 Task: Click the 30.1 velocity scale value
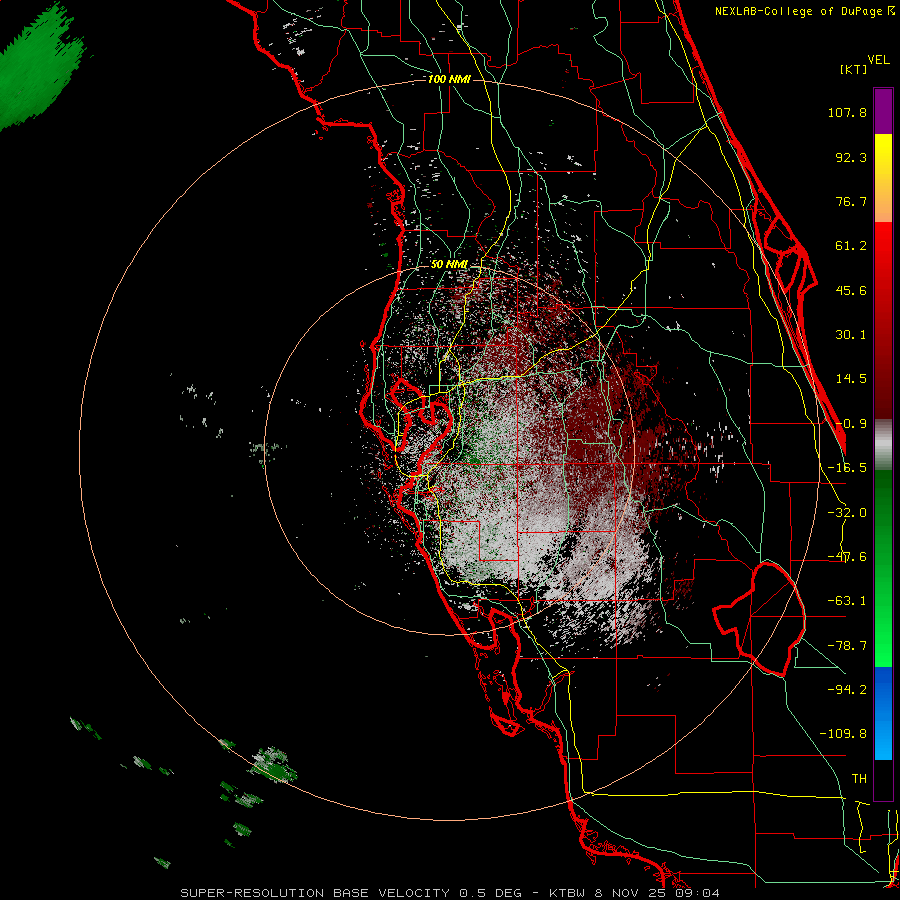click(x=851, y=335)
